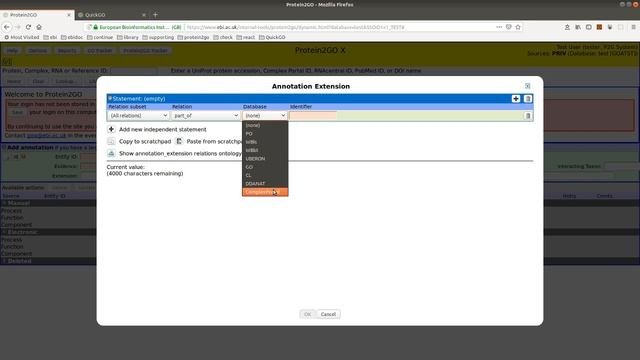The image size is (640, 360).
Task: Toggle the sidebar icon in Firefox toolbar
Action: (589, 27)
